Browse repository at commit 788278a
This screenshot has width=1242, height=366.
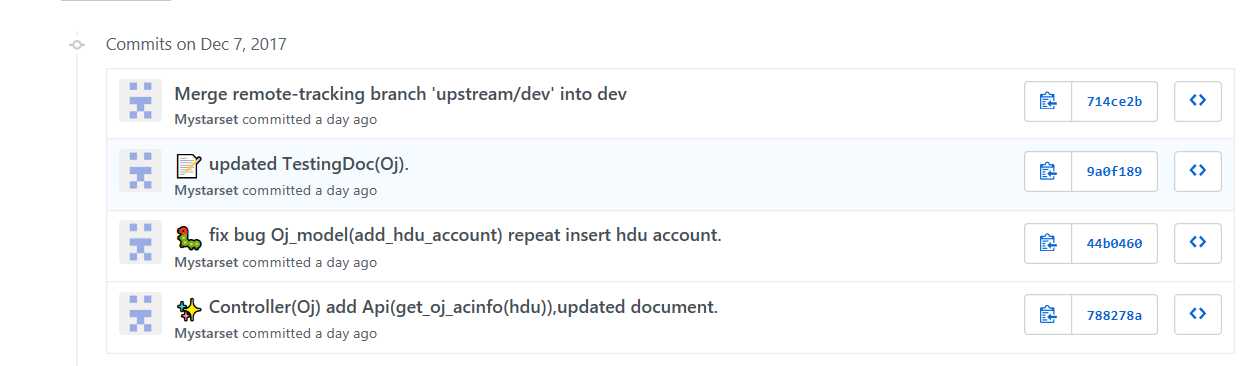pos(1197,314)
